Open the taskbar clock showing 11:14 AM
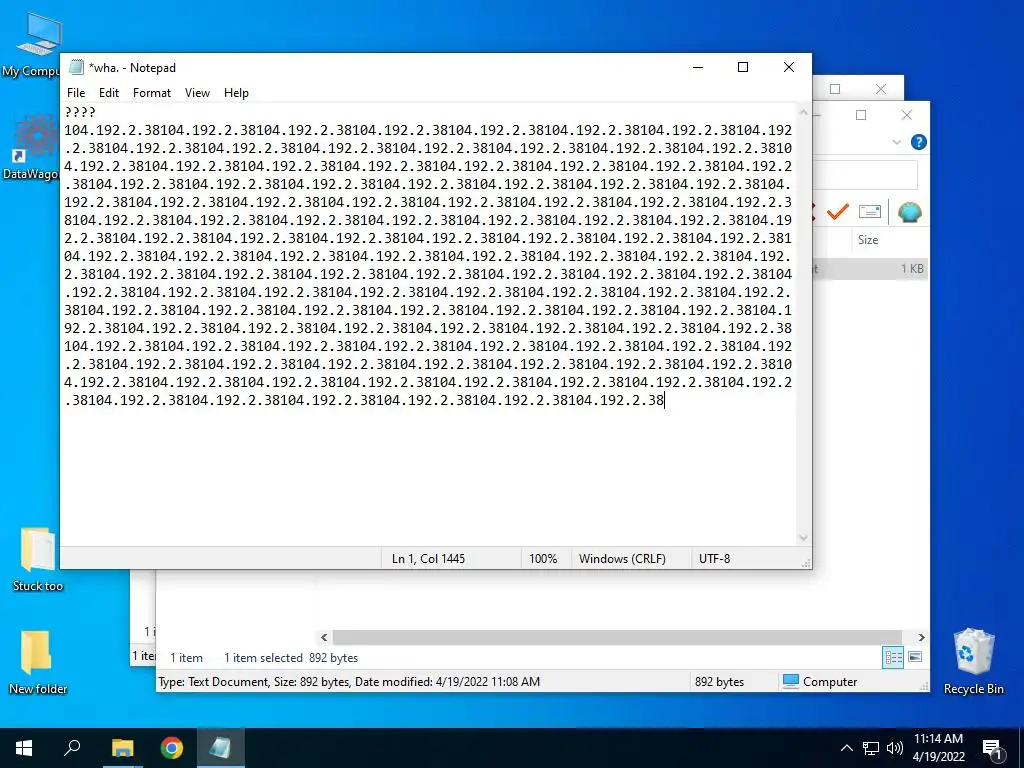The width and height of the screenshot is (1024, 768). click(x=938, y=748)
